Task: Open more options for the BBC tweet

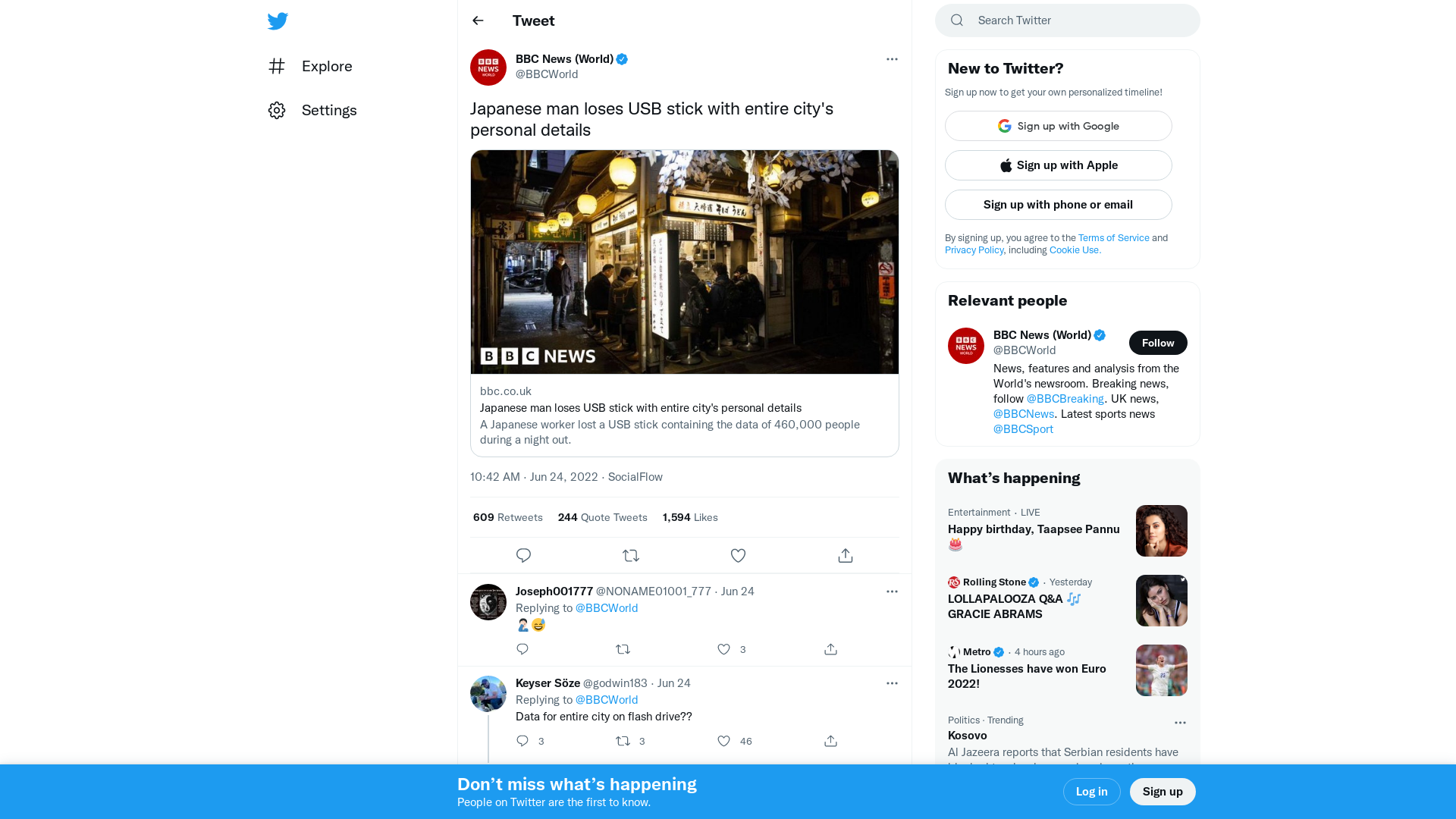Action: [x=892, y=59]
